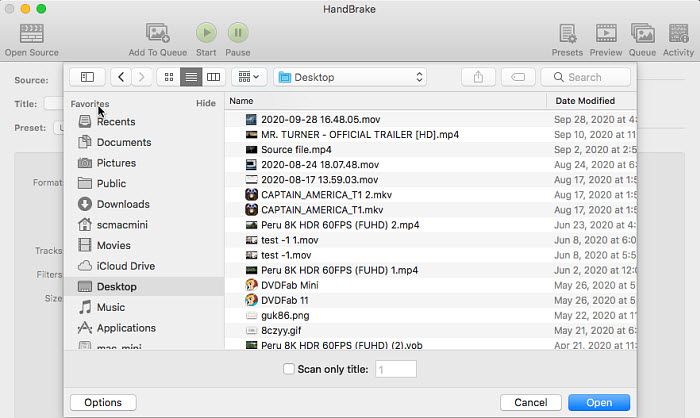Open the Preview window icon
The height and width of the screenshot is (418, 700).
(606, 33)
